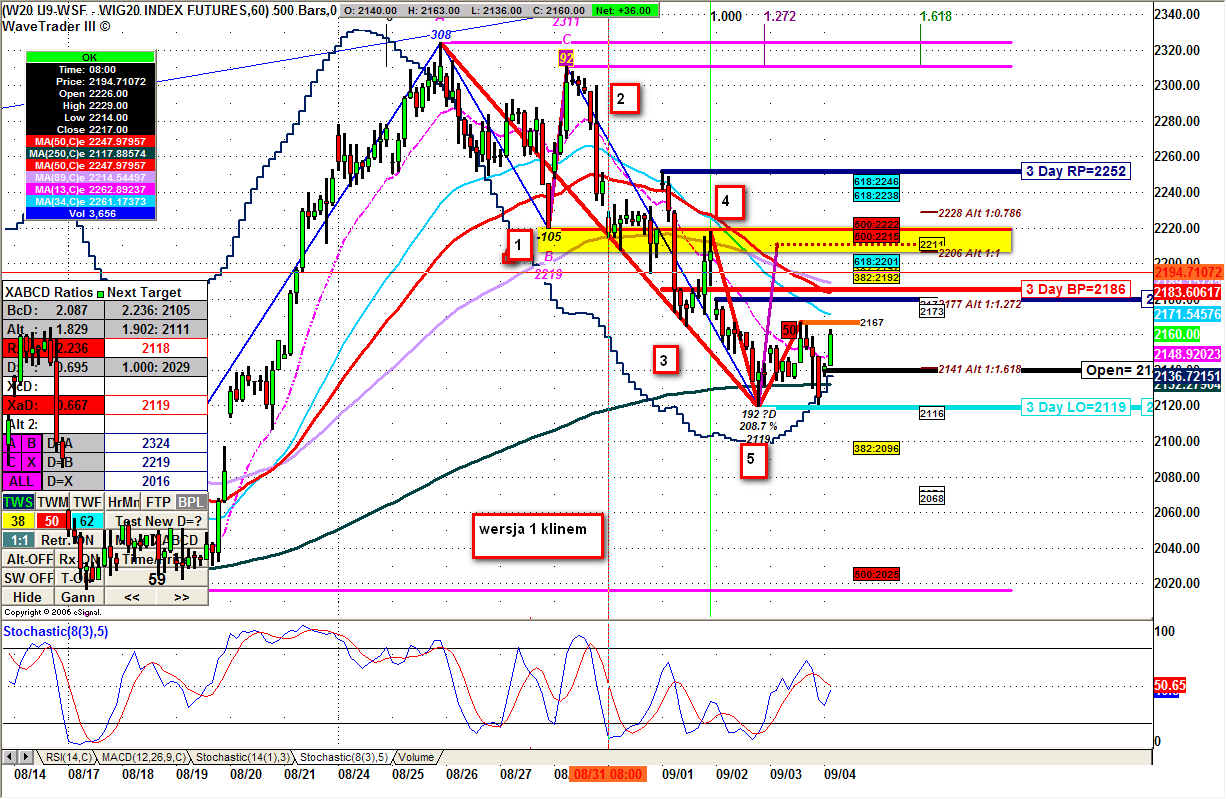Switch to the MACD(12,26,9,C) tab

pos(143,757)
